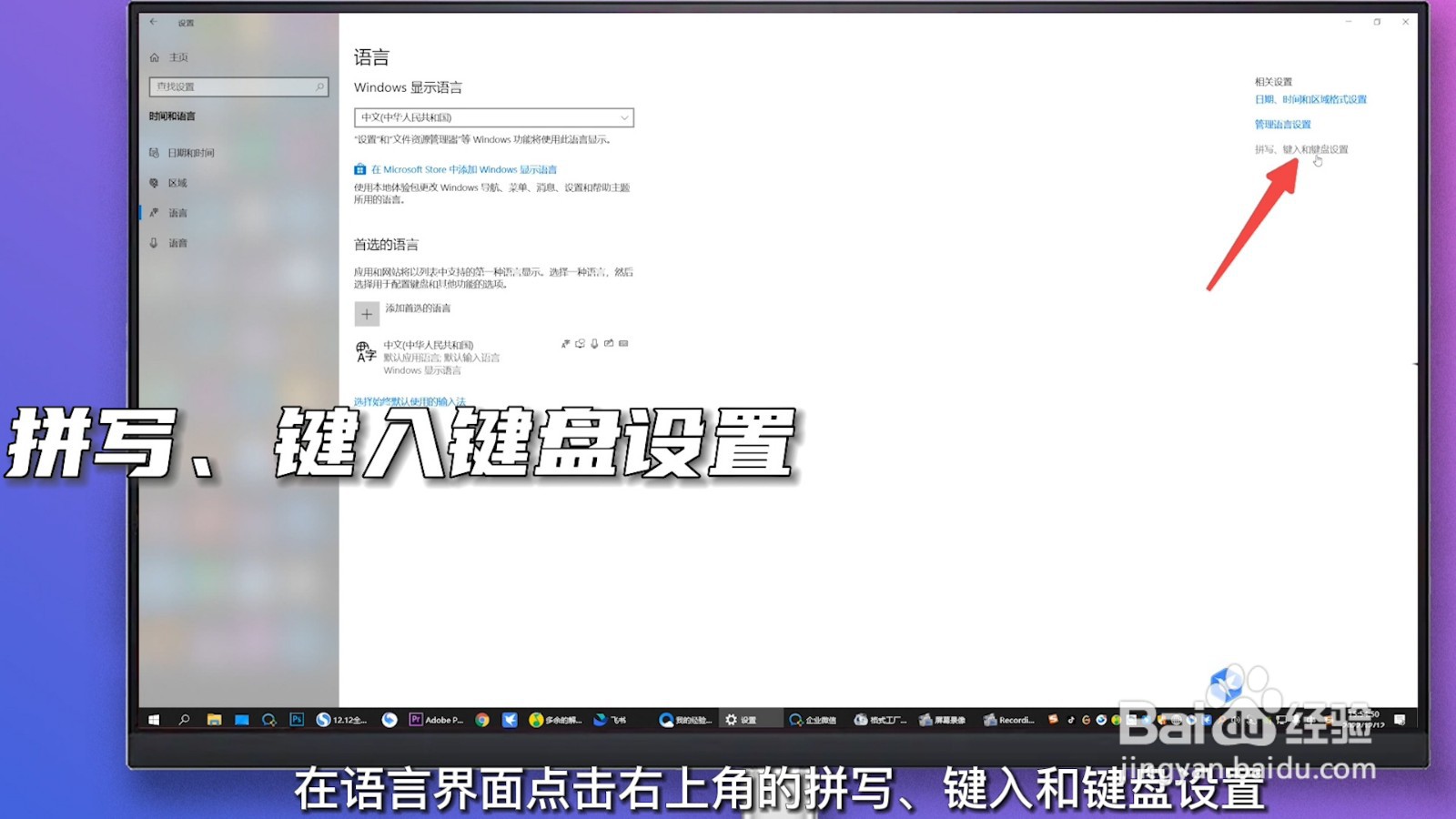
Task: Click the 选择始终默认使用的输入法 link
Action: [409, 401]
